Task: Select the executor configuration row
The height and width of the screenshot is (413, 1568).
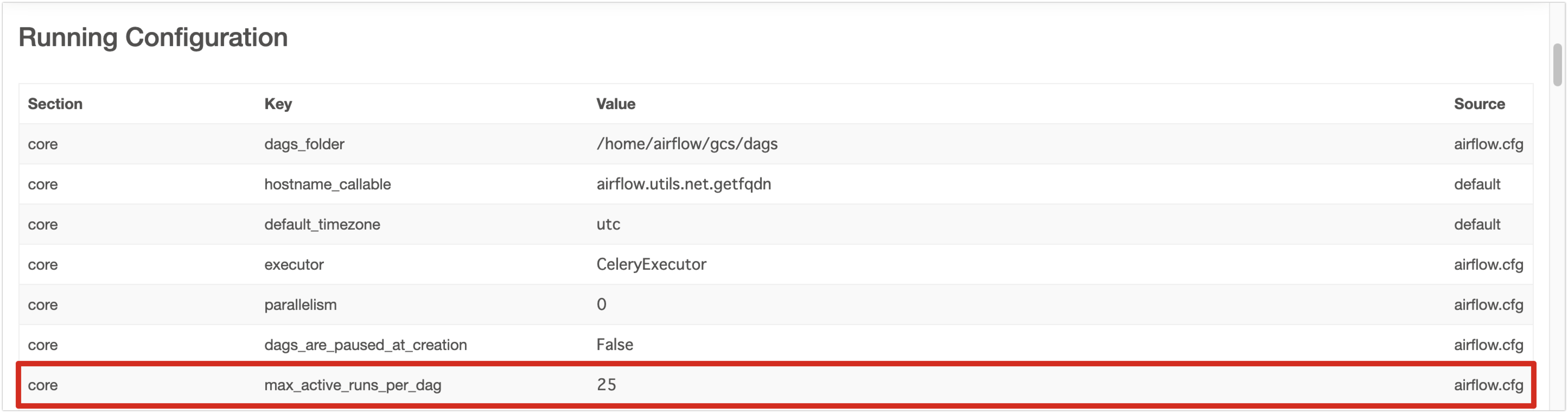Action: [x=426, y=264]
